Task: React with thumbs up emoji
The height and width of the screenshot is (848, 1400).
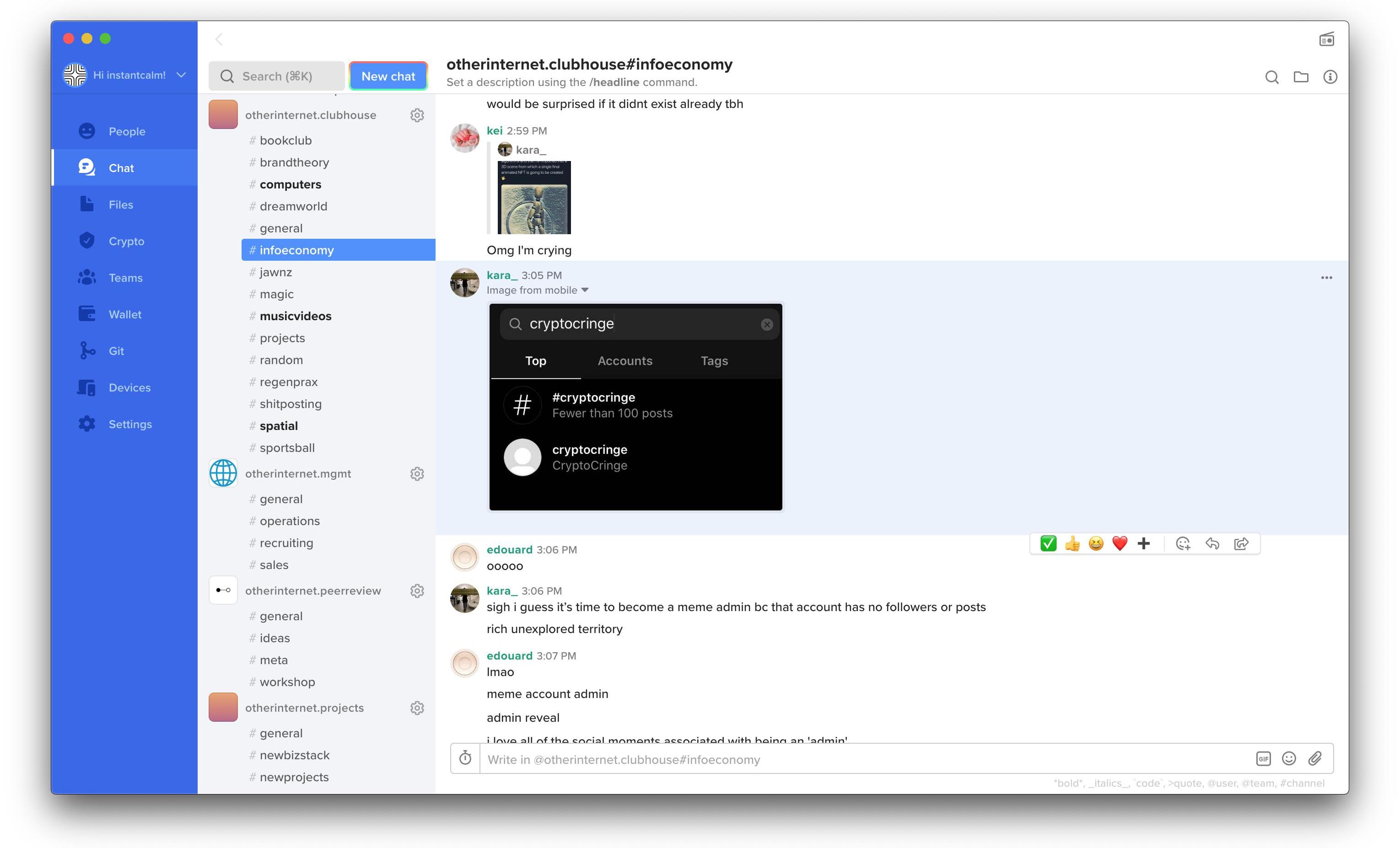Action: coord(1072,543)
